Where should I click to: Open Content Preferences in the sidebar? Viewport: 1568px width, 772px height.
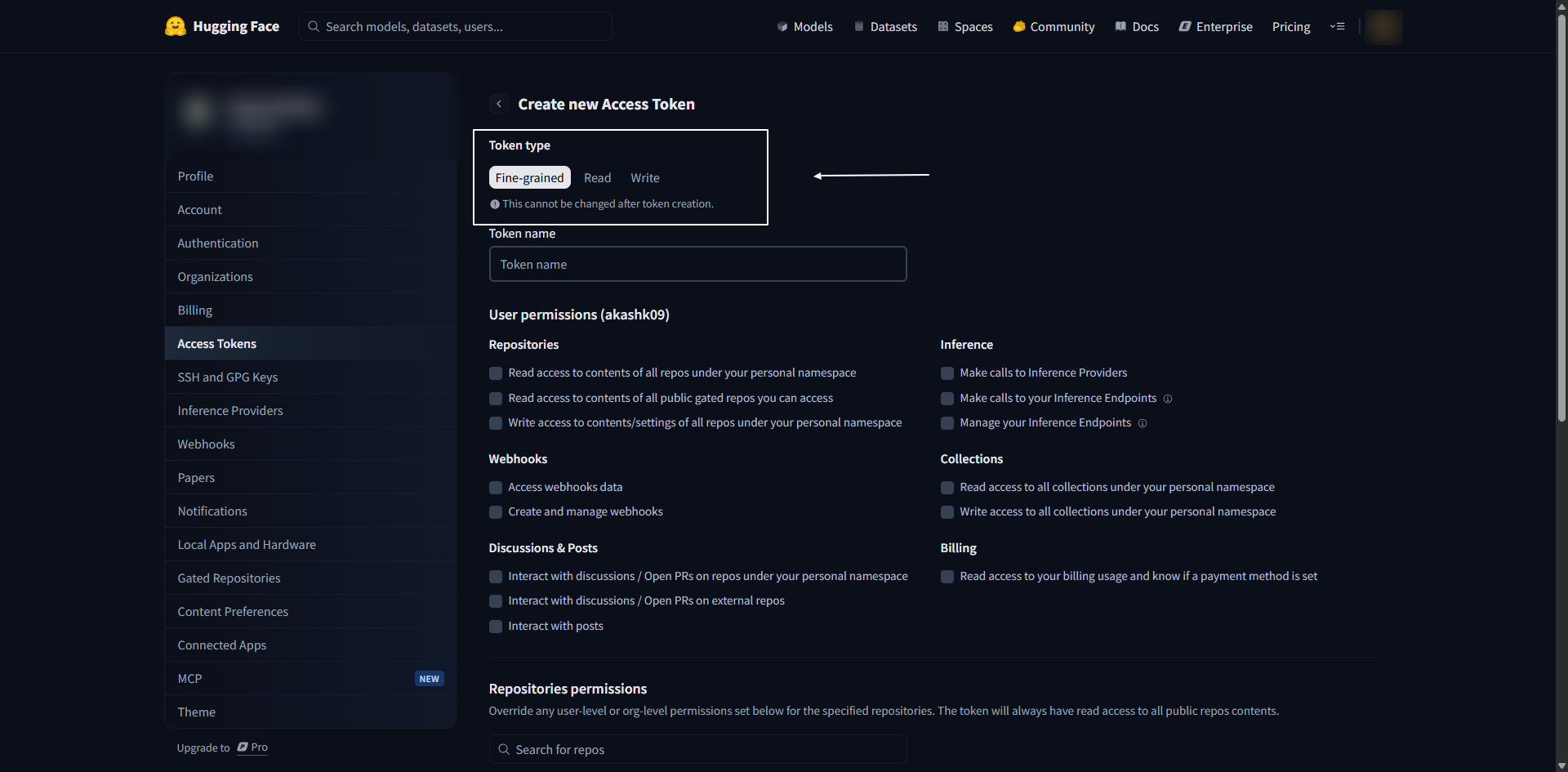click(310, 611)
